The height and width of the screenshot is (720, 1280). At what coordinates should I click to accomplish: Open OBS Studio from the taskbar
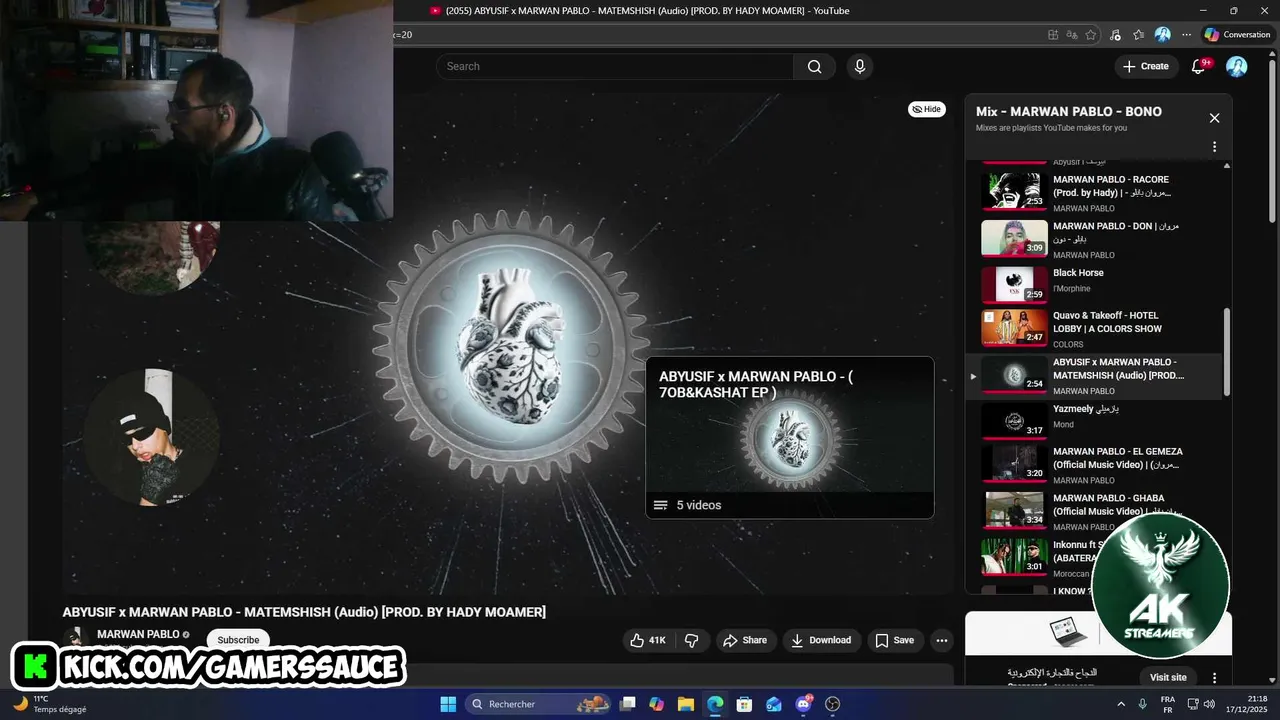[833, 704]
